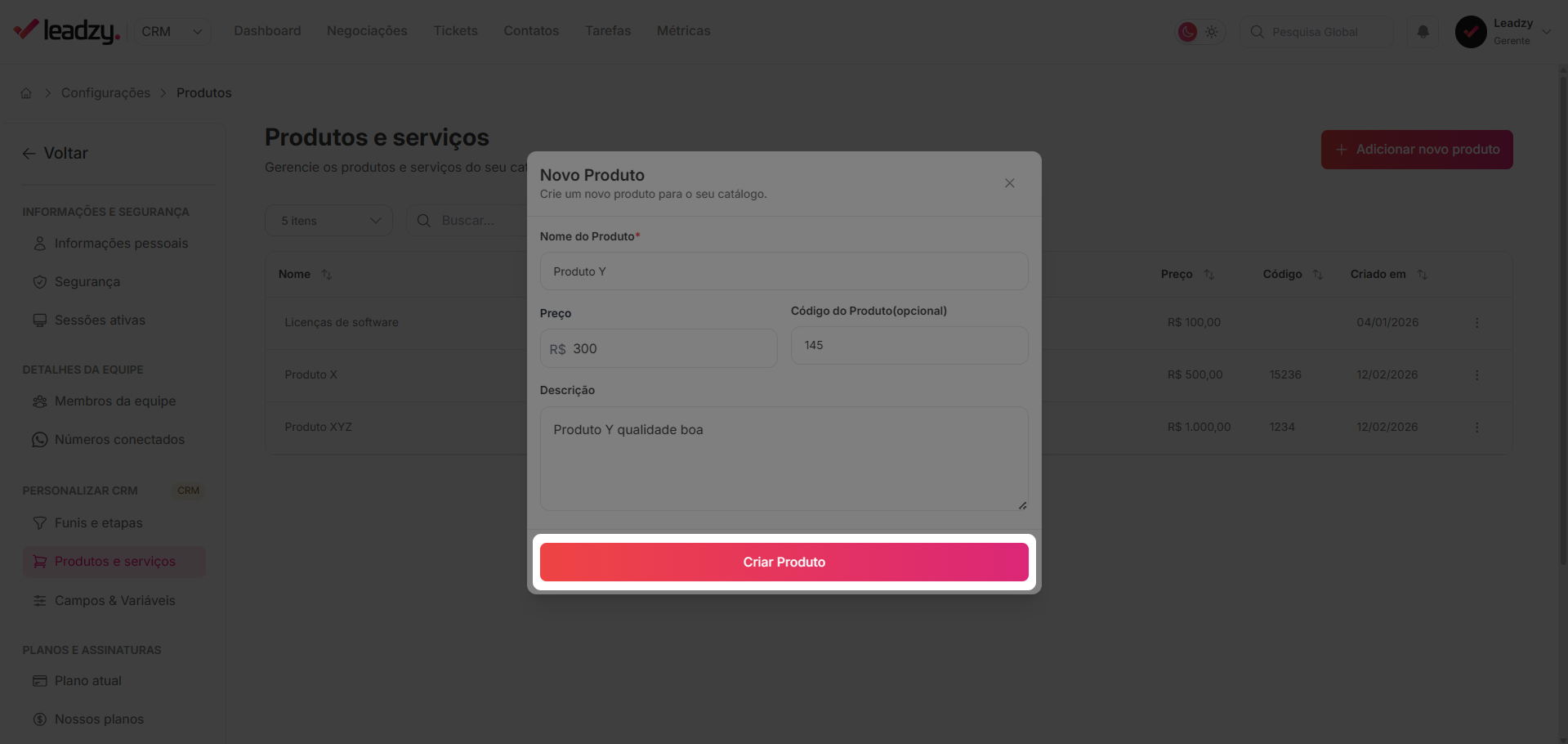This screenshot has width=1568, height=744.
Task: Expand the user profile chevron
Action: coord(1546,32)
